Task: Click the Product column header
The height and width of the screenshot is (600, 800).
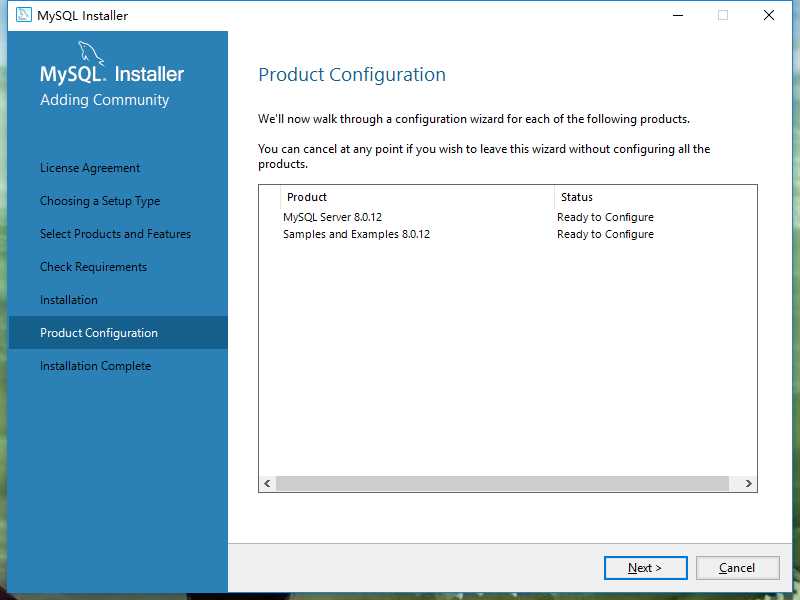Action: pos(417,197)
